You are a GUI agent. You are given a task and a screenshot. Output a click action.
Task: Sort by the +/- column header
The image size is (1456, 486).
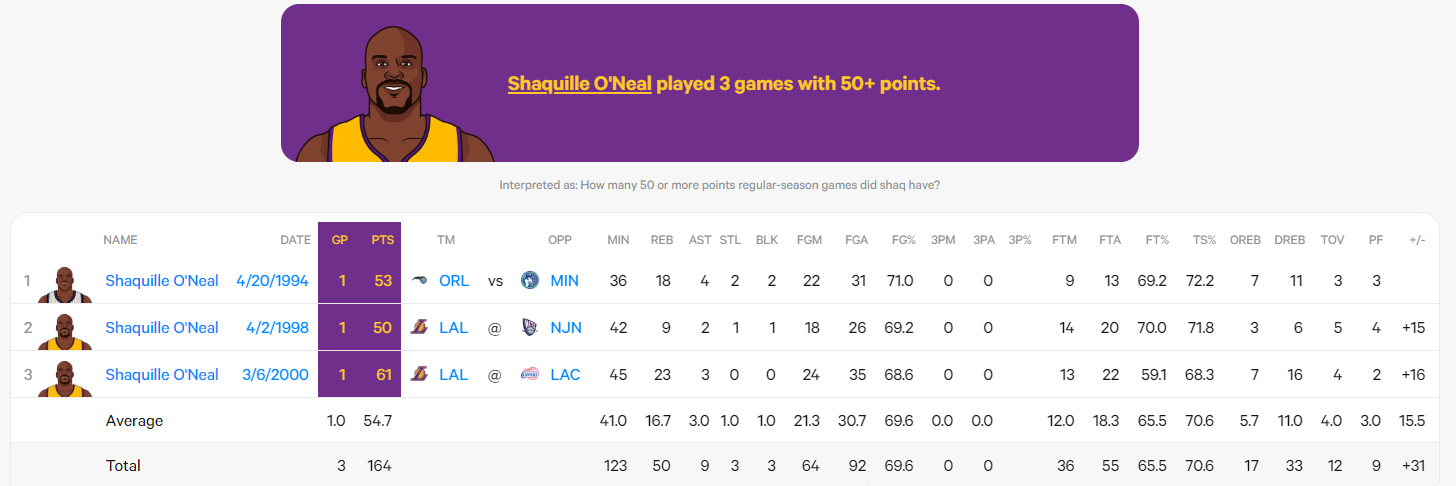[1416, 240]
